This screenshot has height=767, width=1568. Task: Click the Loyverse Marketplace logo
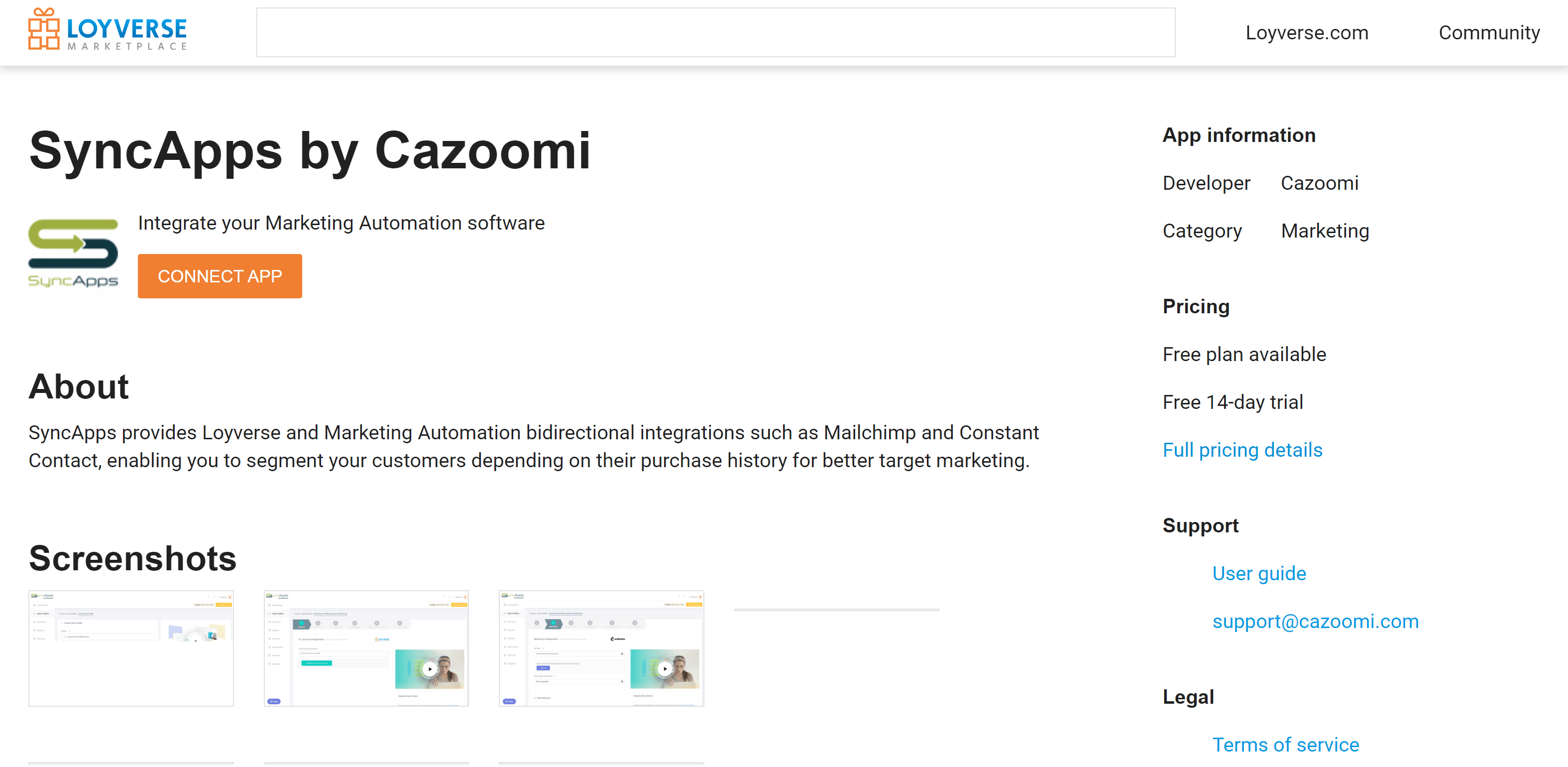[x=108, y=30]
